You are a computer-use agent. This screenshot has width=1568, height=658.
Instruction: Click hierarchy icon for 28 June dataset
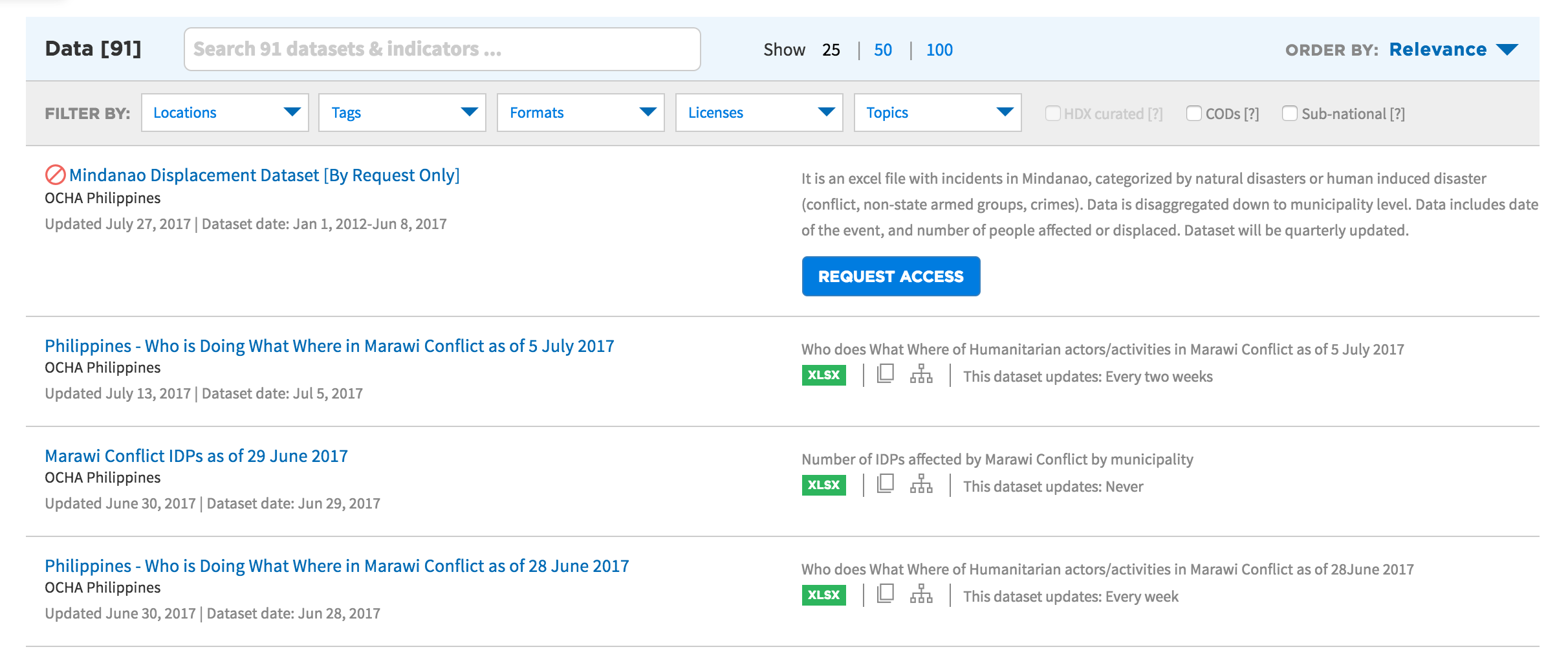pyautogui.click(x=921, y=595)
